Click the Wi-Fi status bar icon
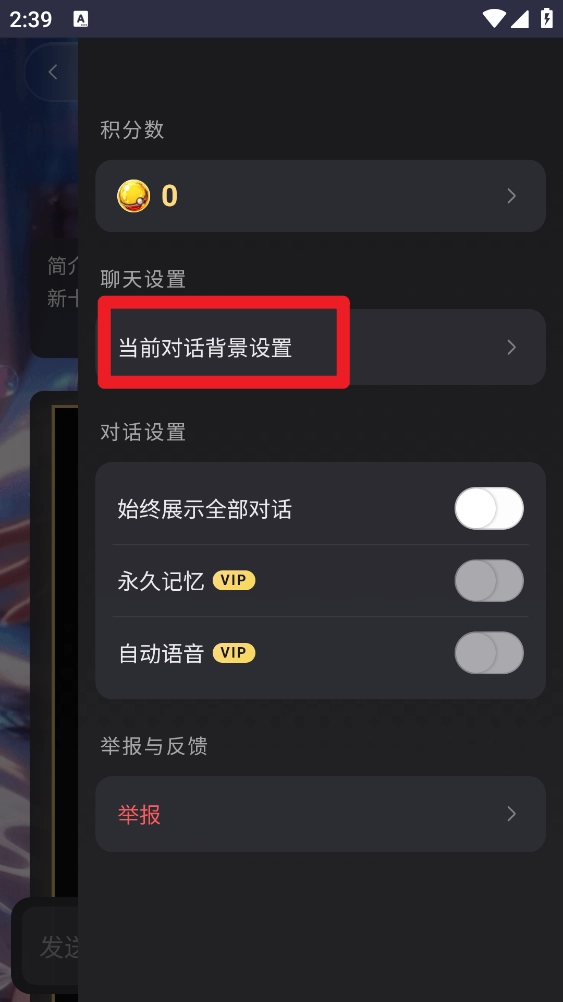The width and height of the screenshot is (563, 1002). coord(494,19)
